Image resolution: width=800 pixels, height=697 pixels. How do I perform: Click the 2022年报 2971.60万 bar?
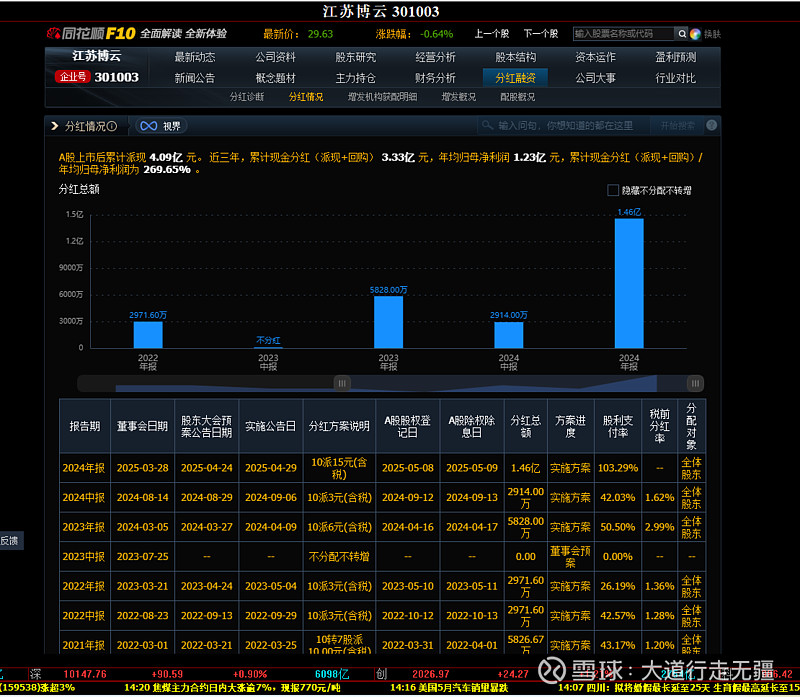[x=148, y=335]
